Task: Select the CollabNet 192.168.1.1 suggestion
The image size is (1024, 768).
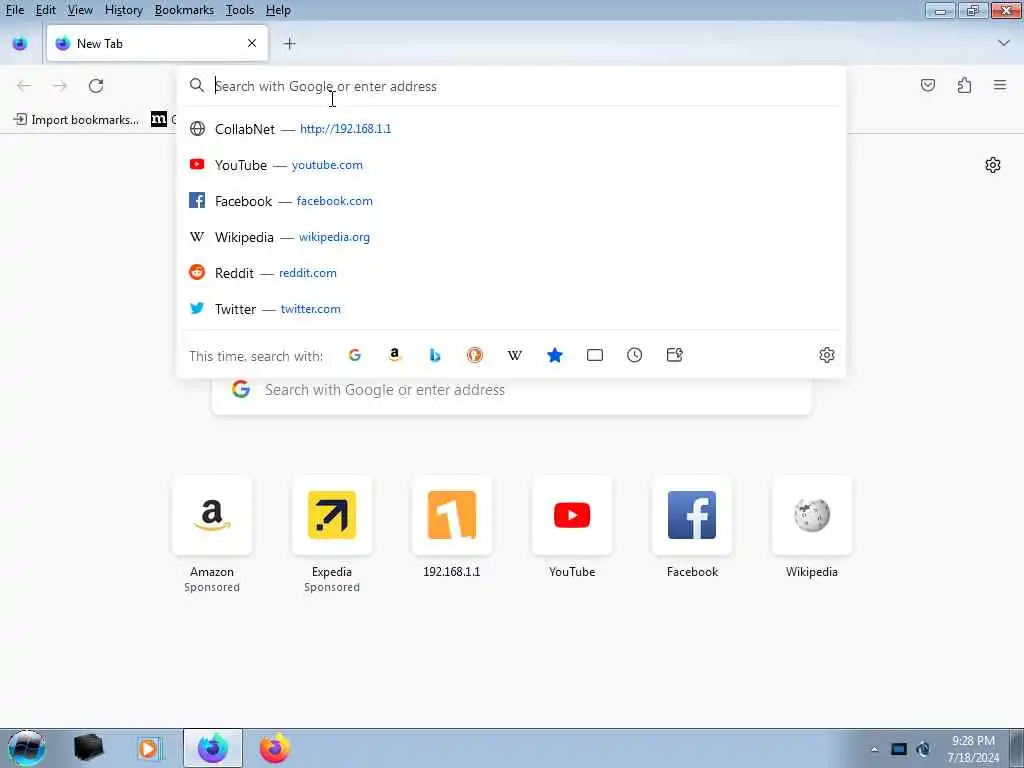Action: point(511,129)
